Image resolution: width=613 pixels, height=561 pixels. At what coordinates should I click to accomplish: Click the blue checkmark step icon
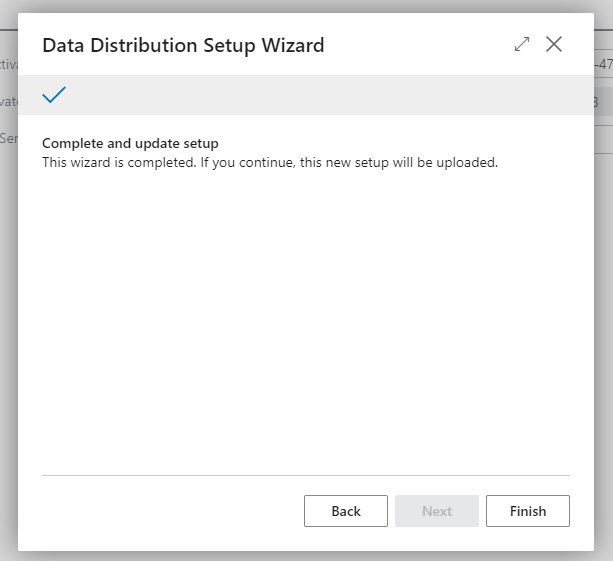[x=54, y=95]
